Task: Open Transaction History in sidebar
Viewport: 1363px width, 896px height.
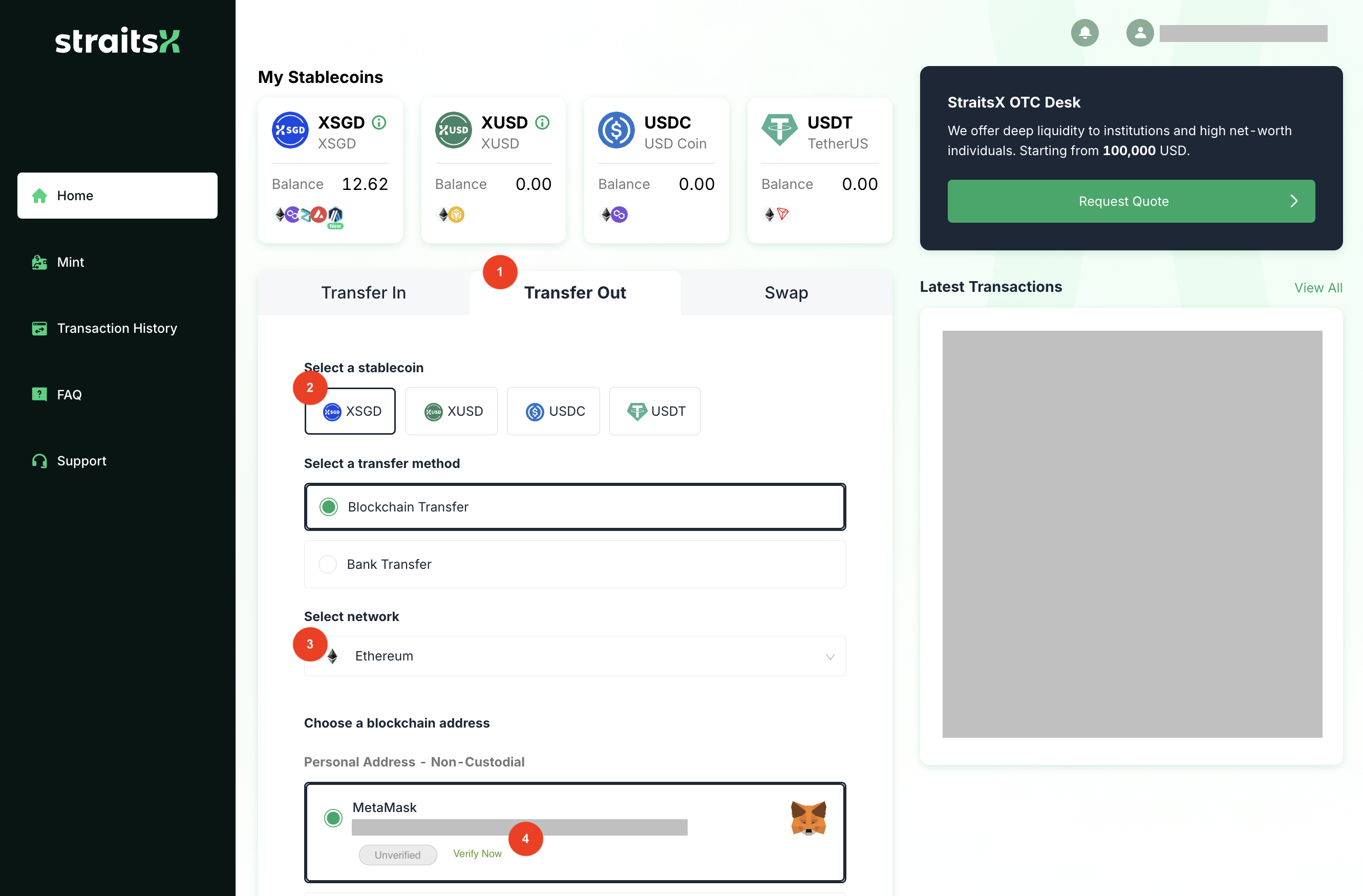Action: pos(117,328)
